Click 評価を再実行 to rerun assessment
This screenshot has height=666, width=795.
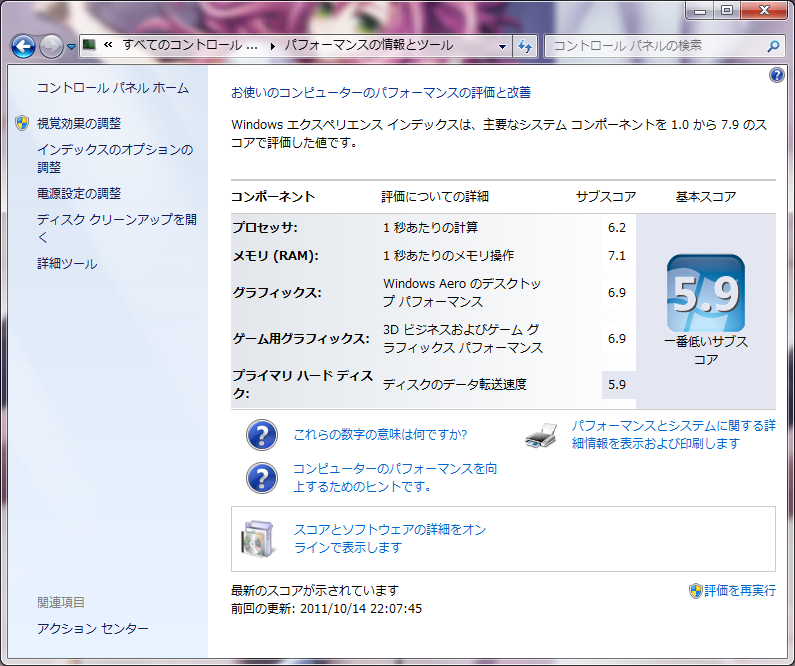(x=739, y=590)
